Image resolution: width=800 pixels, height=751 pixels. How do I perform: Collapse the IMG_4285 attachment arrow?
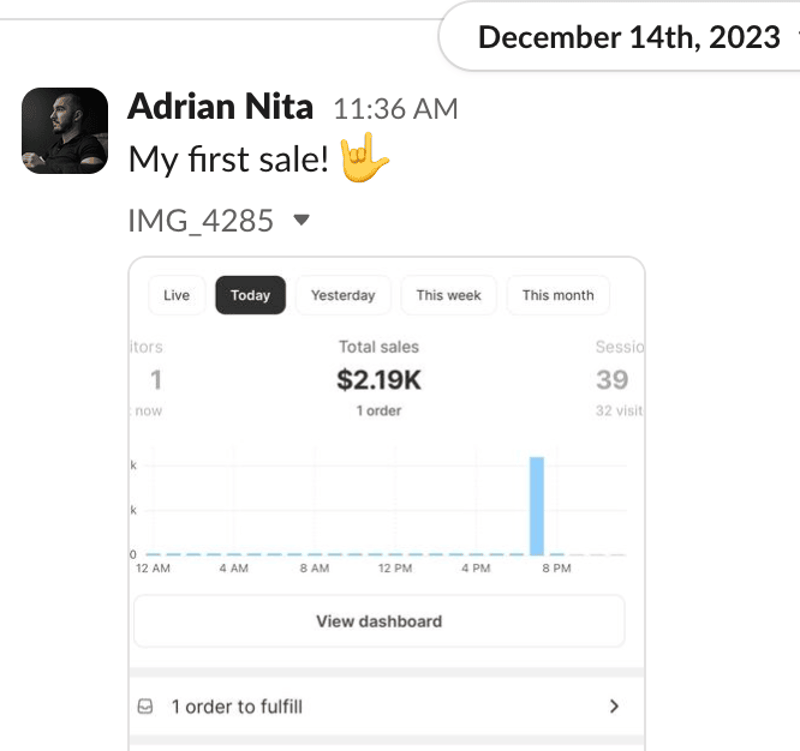[x=302, y=220]
